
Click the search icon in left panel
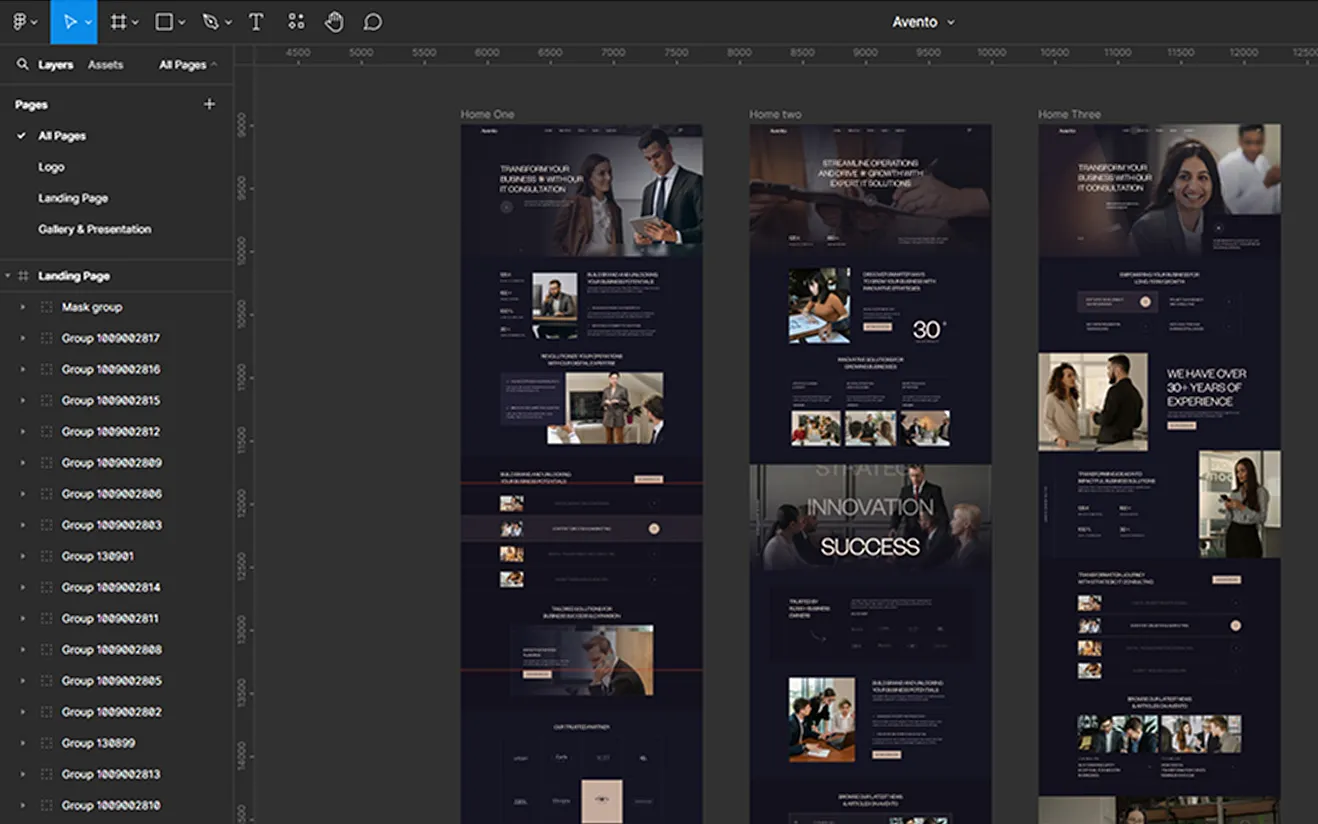pos(22,65)
